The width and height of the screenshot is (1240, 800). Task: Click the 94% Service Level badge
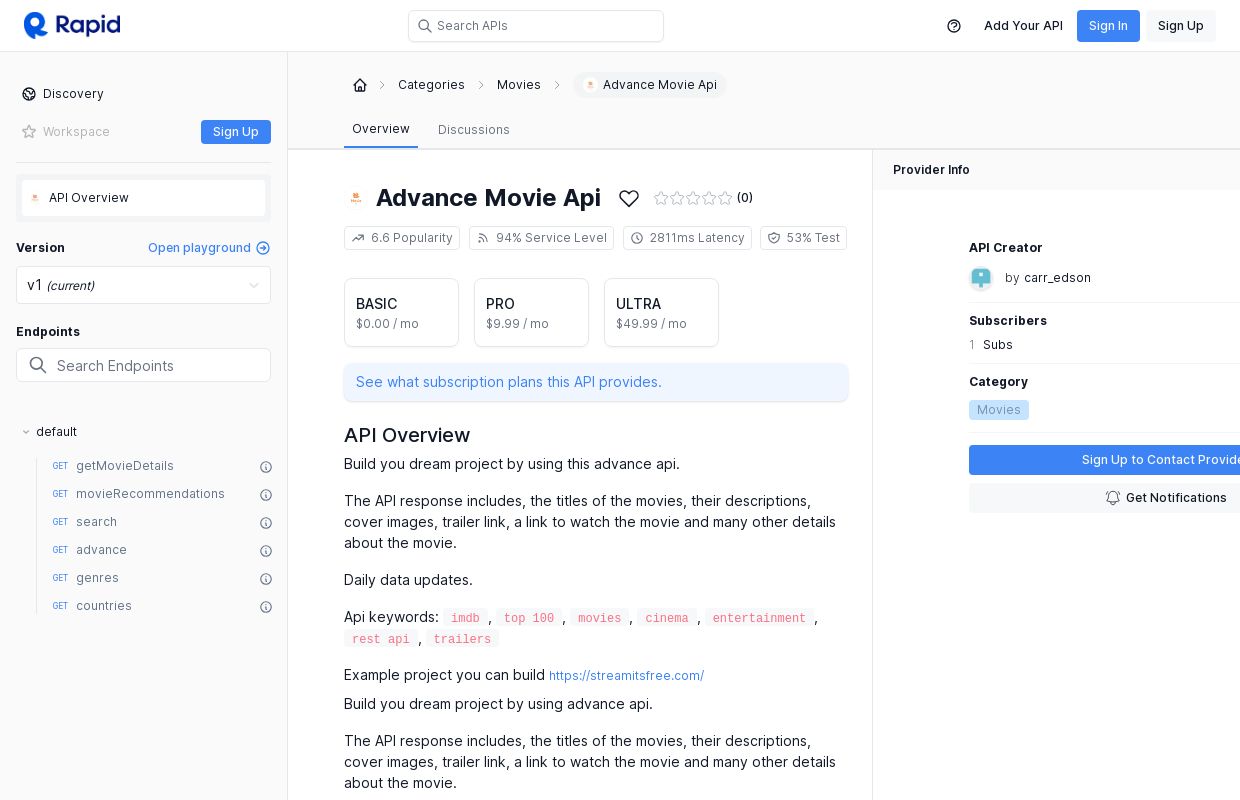(541, 238)
